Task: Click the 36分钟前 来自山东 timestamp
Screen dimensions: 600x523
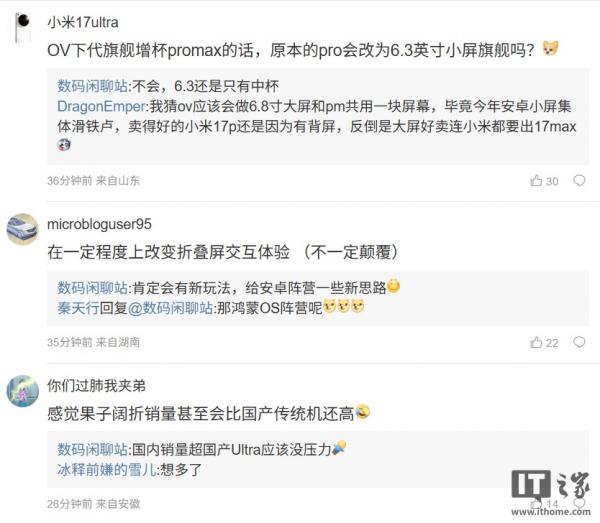Action: (x=93, y=181)
